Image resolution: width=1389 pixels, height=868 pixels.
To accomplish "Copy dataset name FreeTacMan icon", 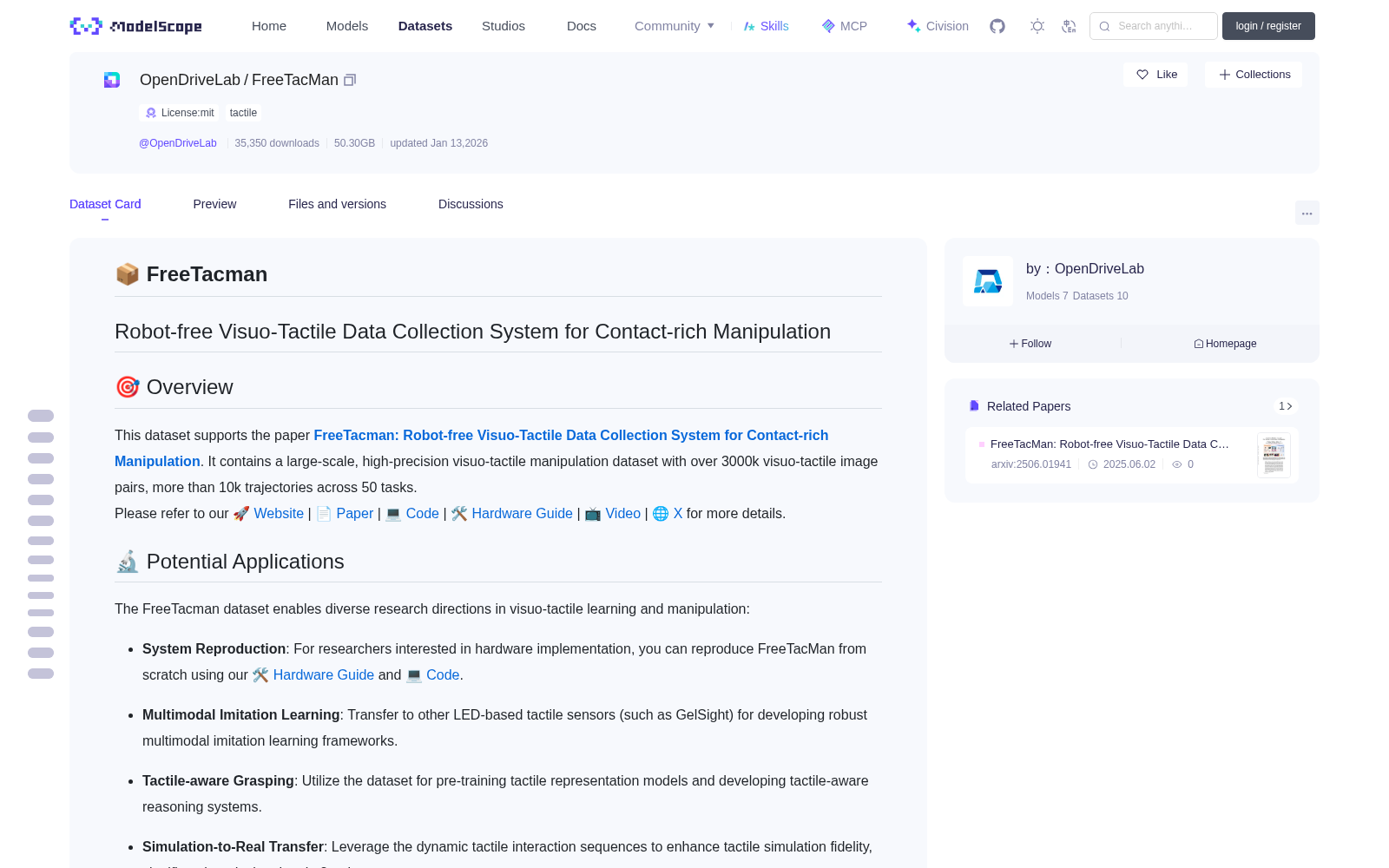I will pos(350,80).
